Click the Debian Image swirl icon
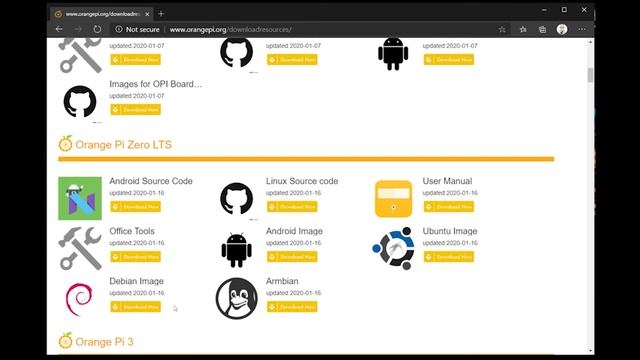This screenshot has width=640, height=360. pyautogui.click(x=79, y=299)
